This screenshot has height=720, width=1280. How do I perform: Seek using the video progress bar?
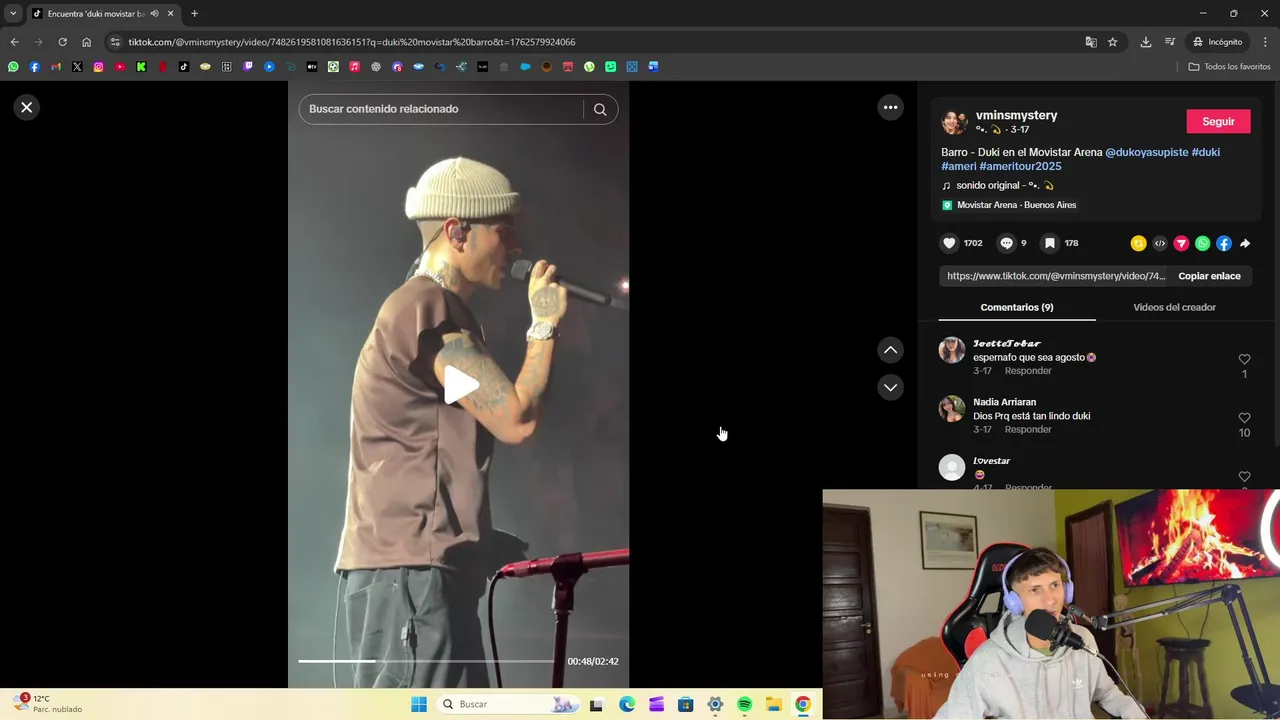427,661
